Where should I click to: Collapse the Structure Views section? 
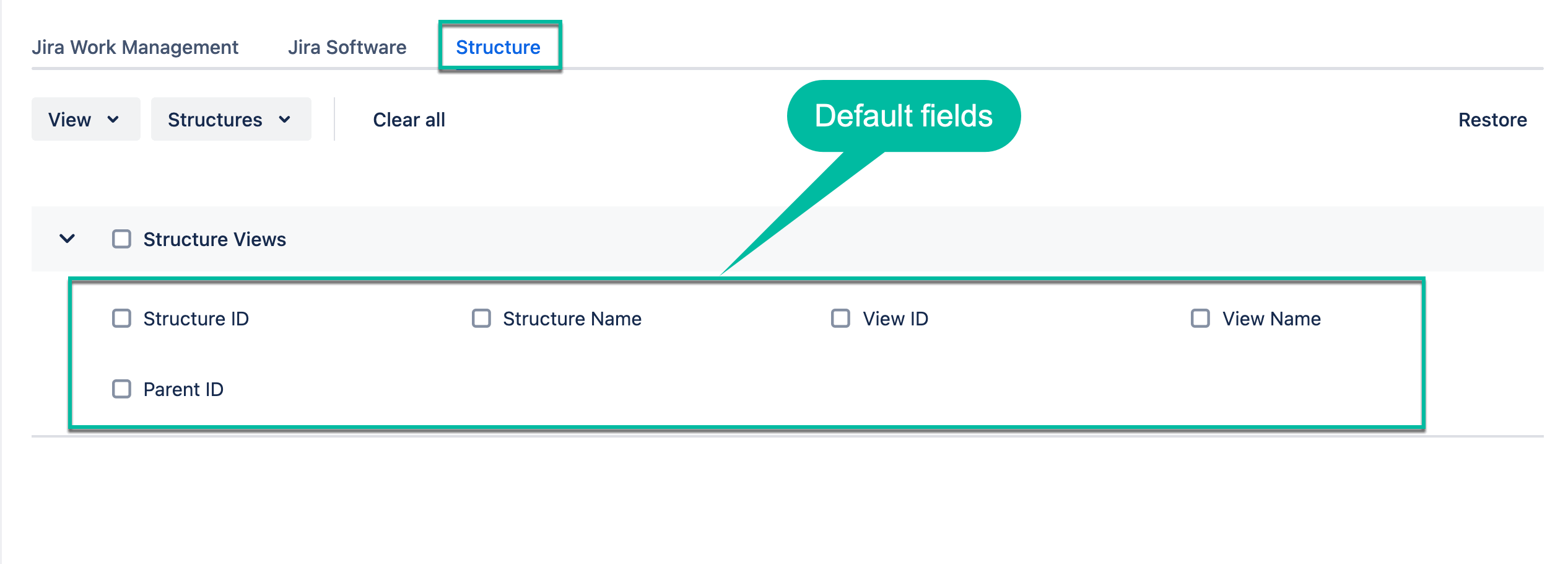pyautogui.click(x=66, y=239)
